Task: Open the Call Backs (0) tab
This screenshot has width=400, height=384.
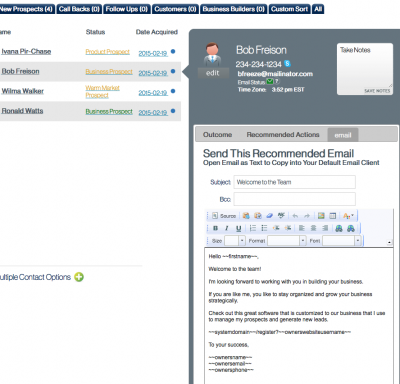Action: [x=79, y=9]
